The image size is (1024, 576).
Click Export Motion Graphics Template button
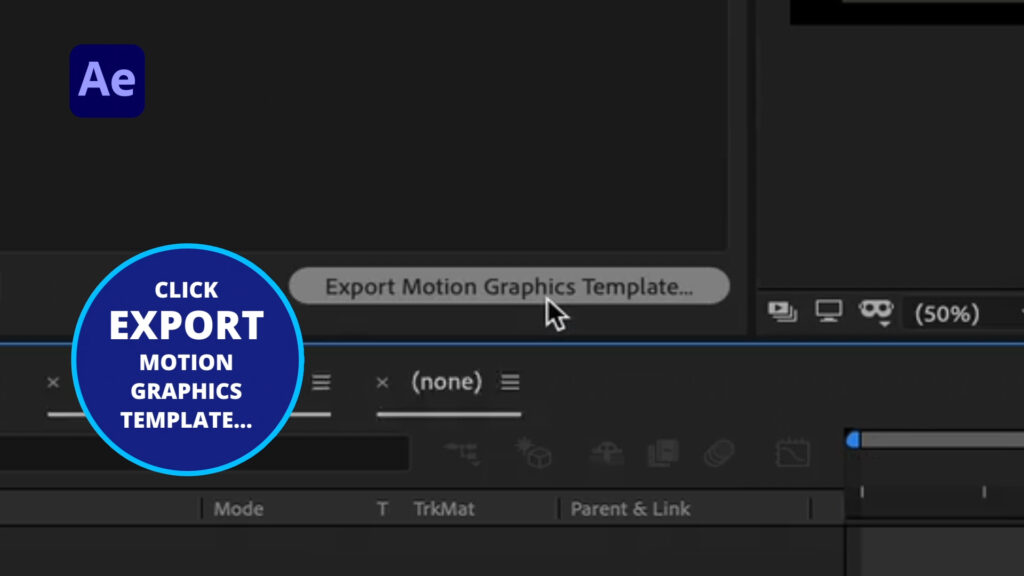509,286
